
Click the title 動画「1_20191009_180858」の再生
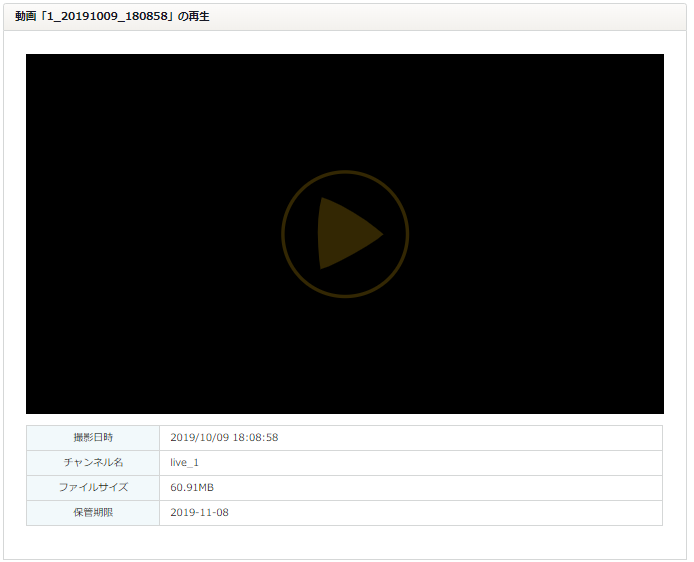[x=112, y=17]
